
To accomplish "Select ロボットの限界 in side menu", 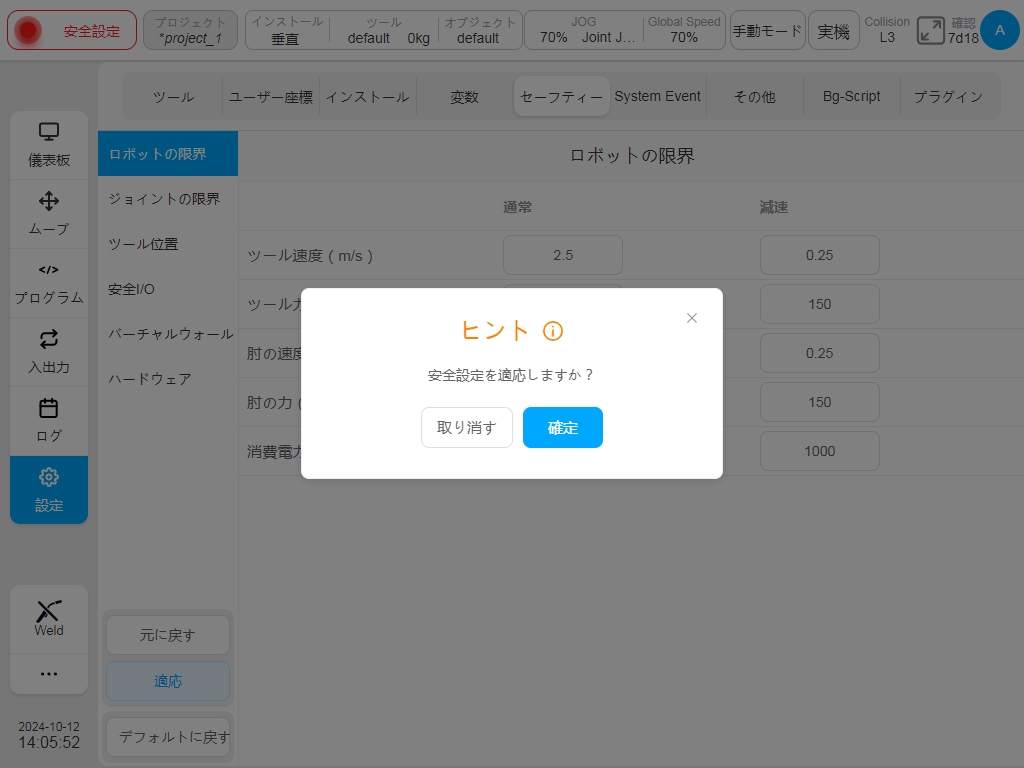I will click(168, 153).
